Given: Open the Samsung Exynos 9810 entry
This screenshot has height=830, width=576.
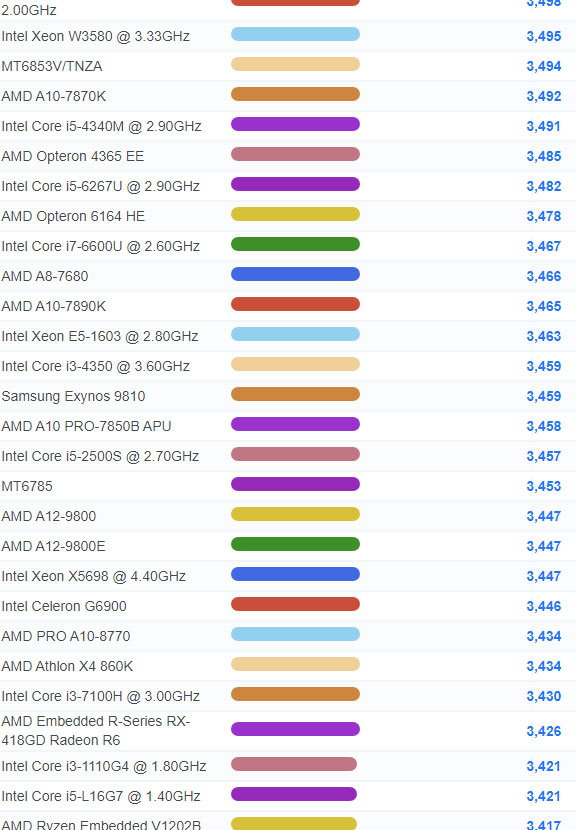Looking at the screenshot, I should coord(73,396).
